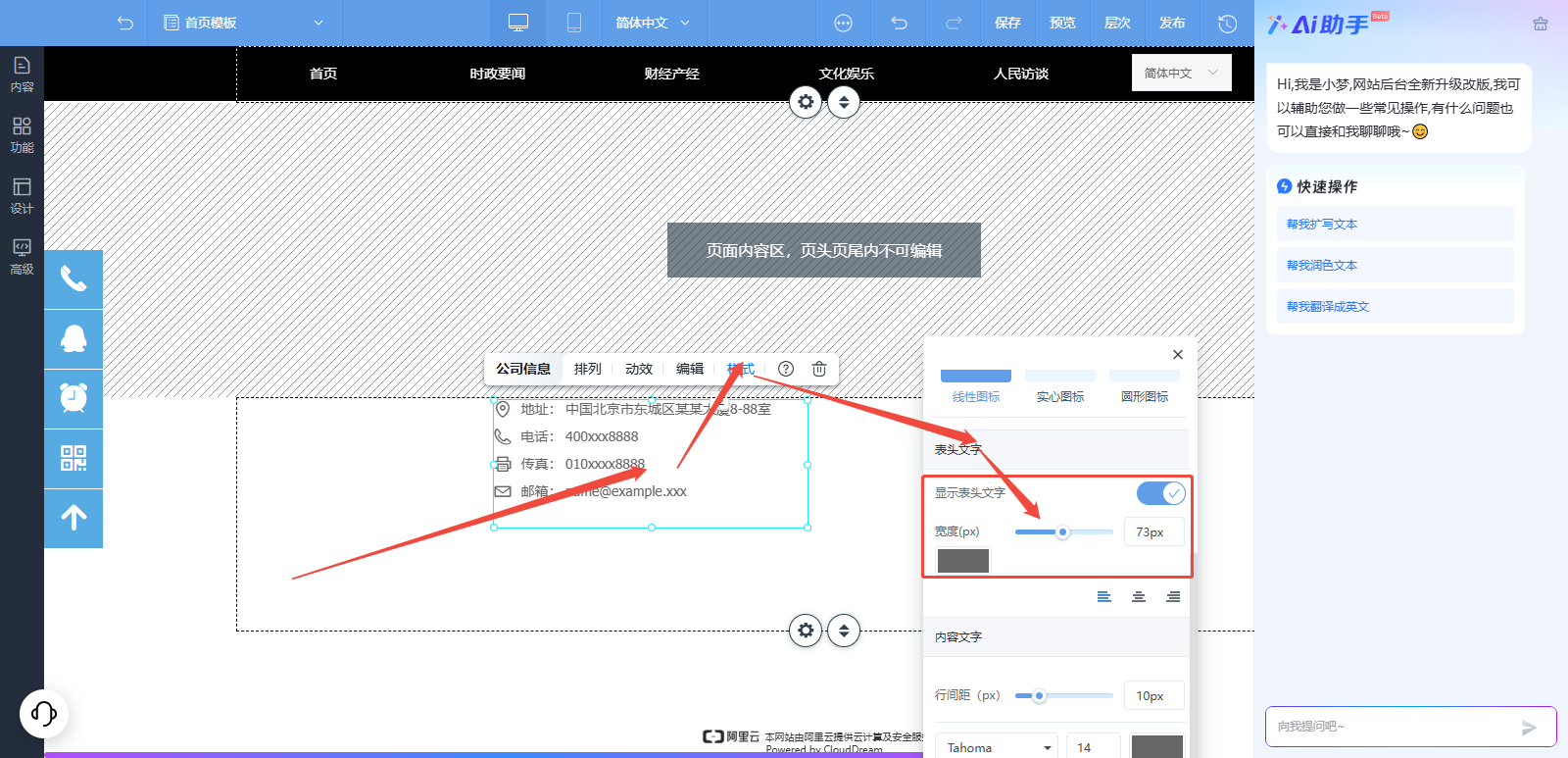Choose the 圆形图标 icon style
1568x758 pixels.
point(1145,386)
